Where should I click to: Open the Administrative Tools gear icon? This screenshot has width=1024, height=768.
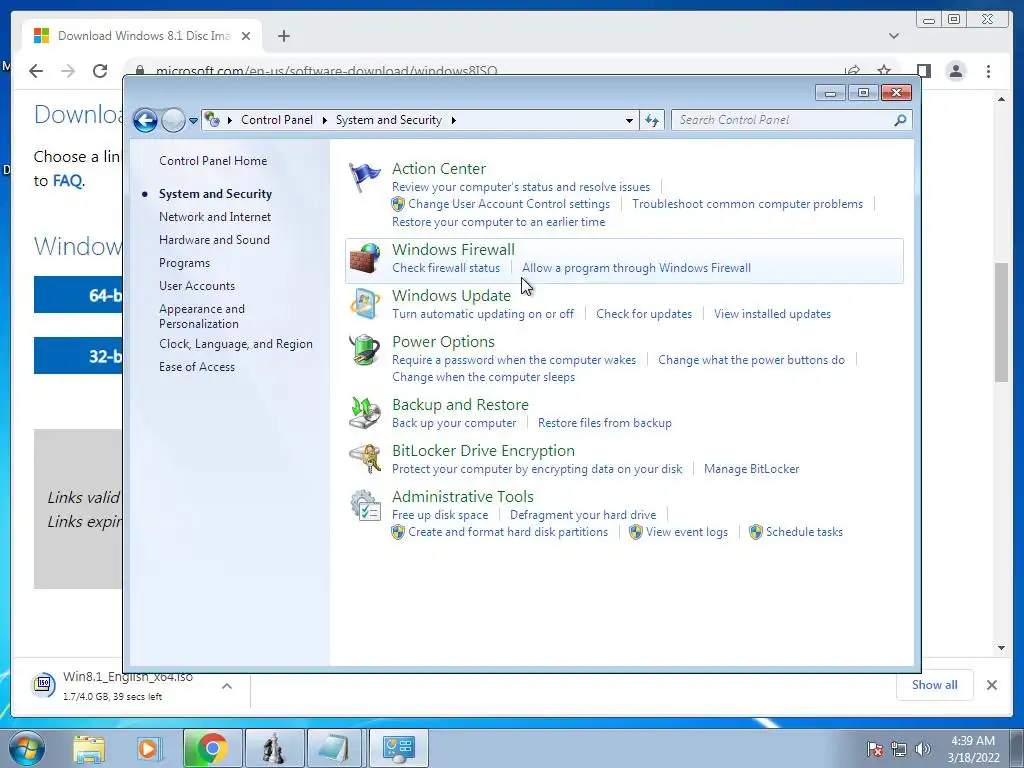click(x=364, y=505)
